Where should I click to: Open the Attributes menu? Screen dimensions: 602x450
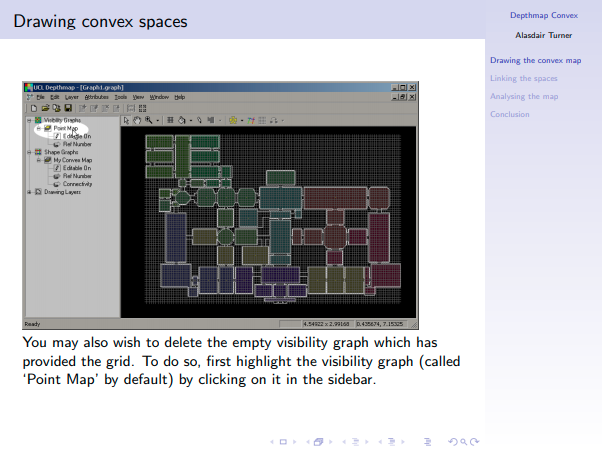[x=96, y=97]
